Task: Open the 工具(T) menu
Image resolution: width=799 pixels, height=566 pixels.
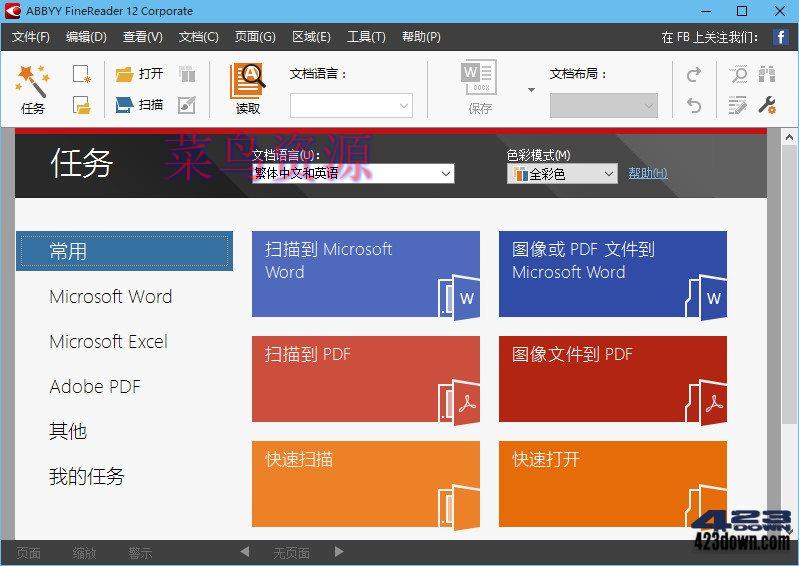Action: click(x=366, y=37)
